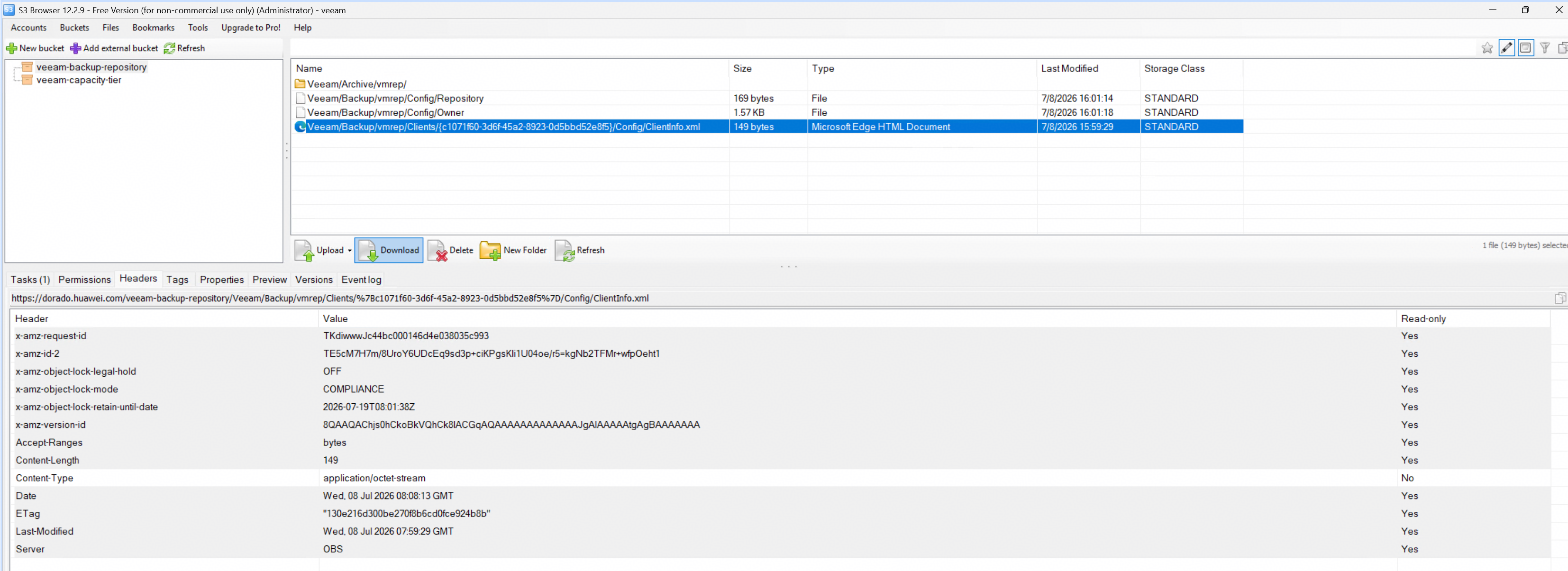Select the Veeam/Backup/vmrep/Config/Repository file

[x=395, y=99]
